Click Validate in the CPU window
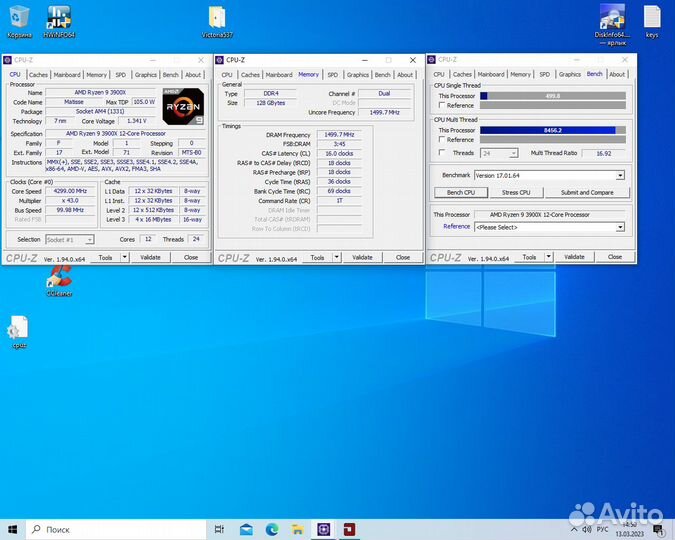The width and height of the screenshot is (675, 540). coord(150,257)
